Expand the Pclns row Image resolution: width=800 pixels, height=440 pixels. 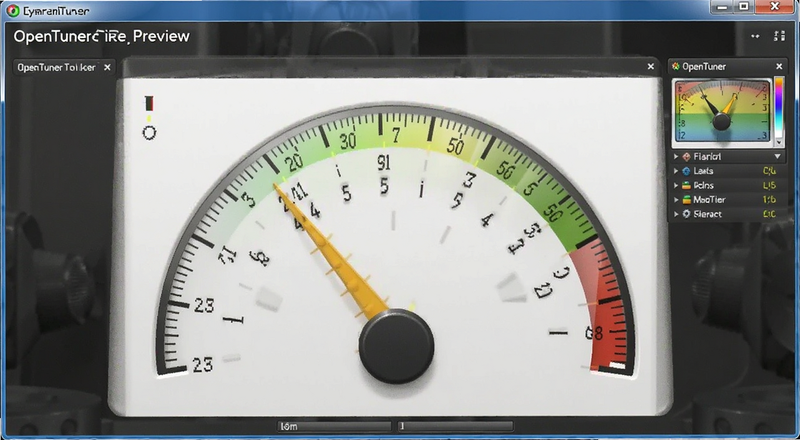point(676,185)
